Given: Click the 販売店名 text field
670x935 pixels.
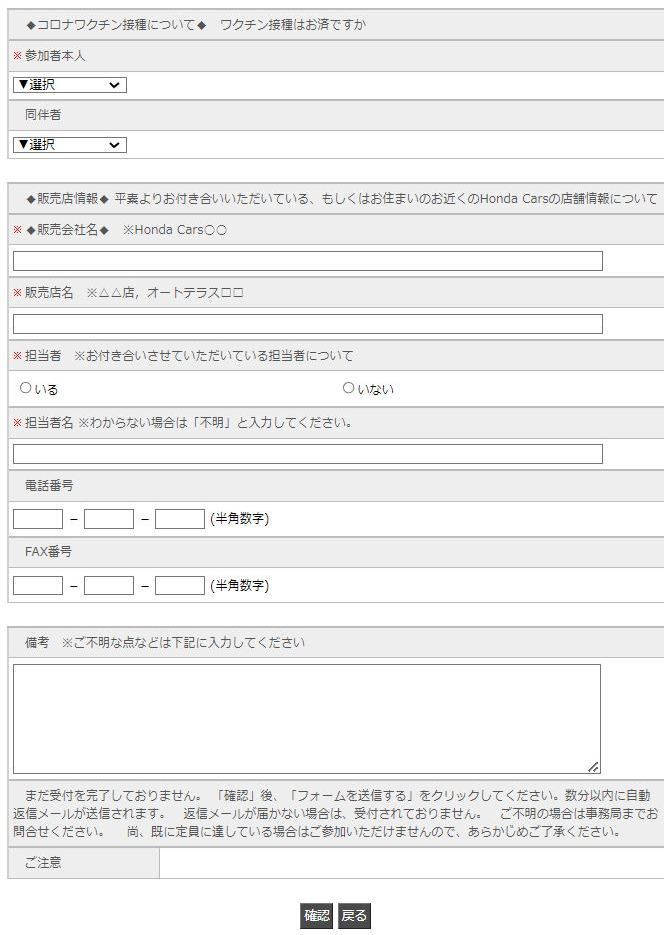Looking at the screenshot, I should point(308,324).
